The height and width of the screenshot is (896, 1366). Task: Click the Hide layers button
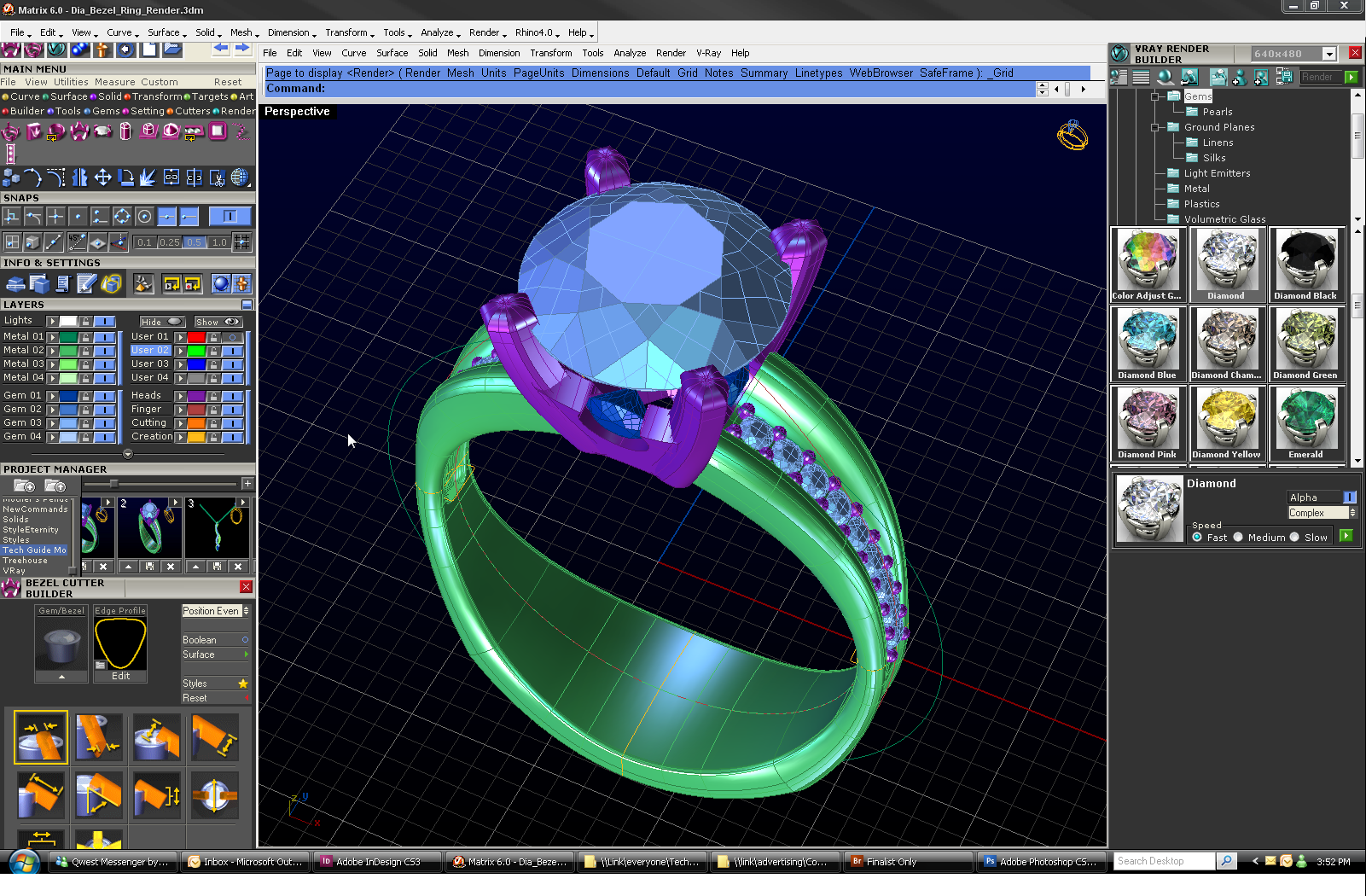point(162,322)
